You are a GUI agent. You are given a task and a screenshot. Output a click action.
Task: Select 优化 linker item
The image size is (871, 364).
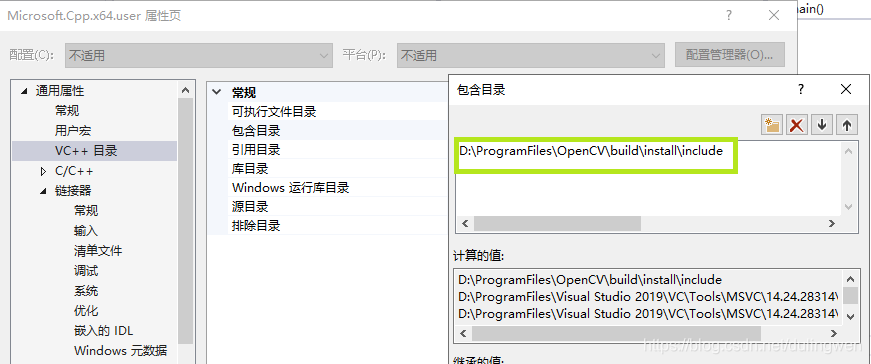[x=86, y=311]
